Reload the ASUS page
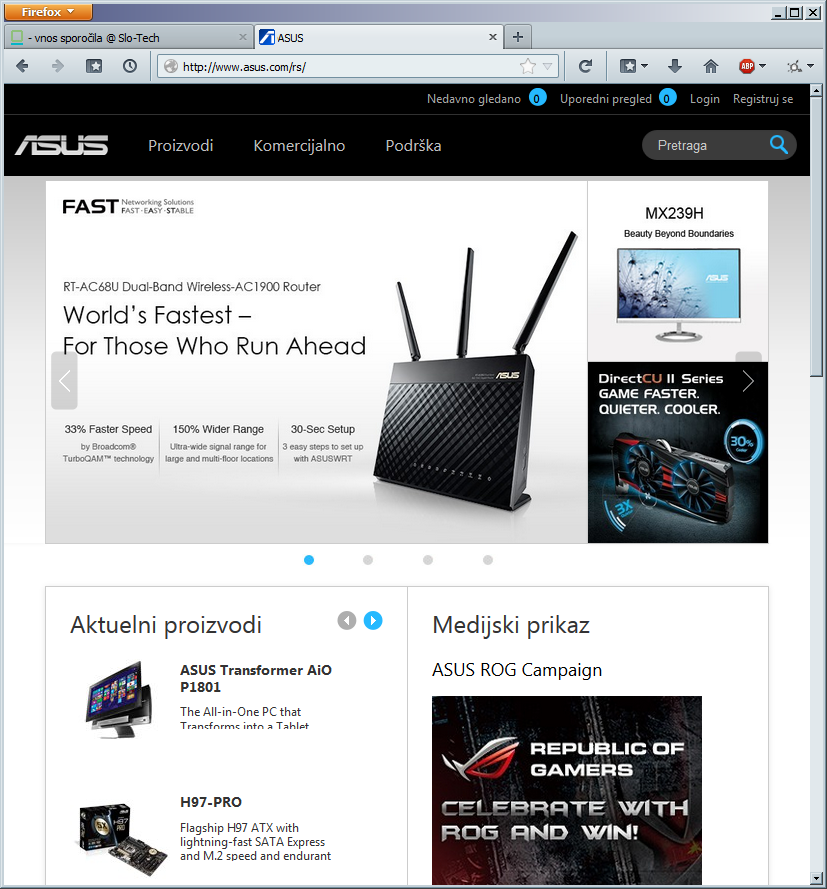 click(586, 66)
